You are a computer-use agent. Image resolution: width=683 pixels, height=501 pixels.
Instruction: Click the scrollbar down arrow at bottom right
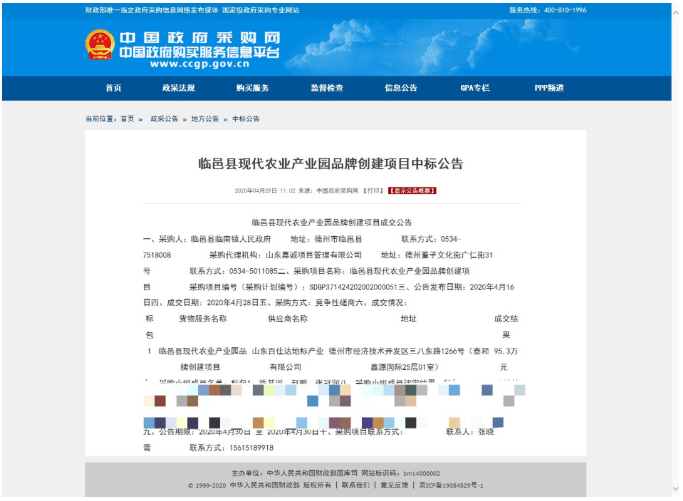pos(677,495)
